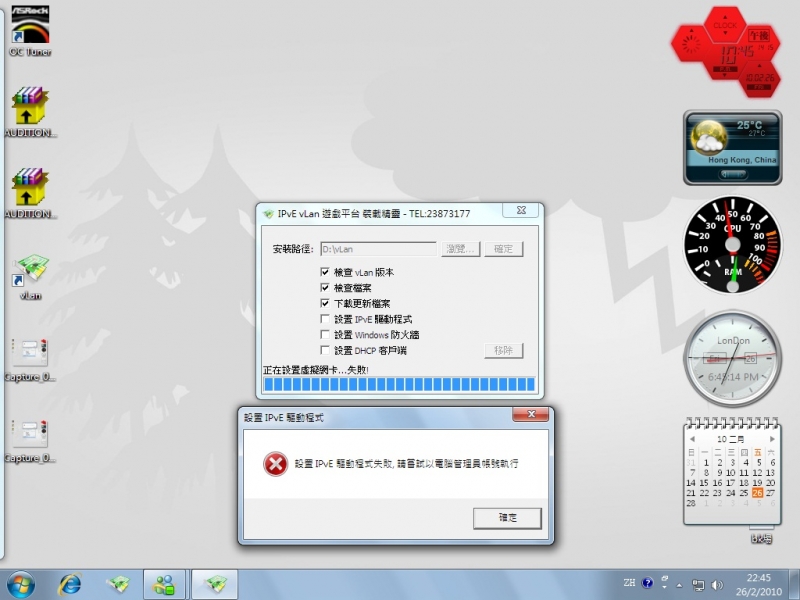Click the CPU and RAM meter gadget
The height and width of the screenshot is (600, 800).
coord(733,245)
